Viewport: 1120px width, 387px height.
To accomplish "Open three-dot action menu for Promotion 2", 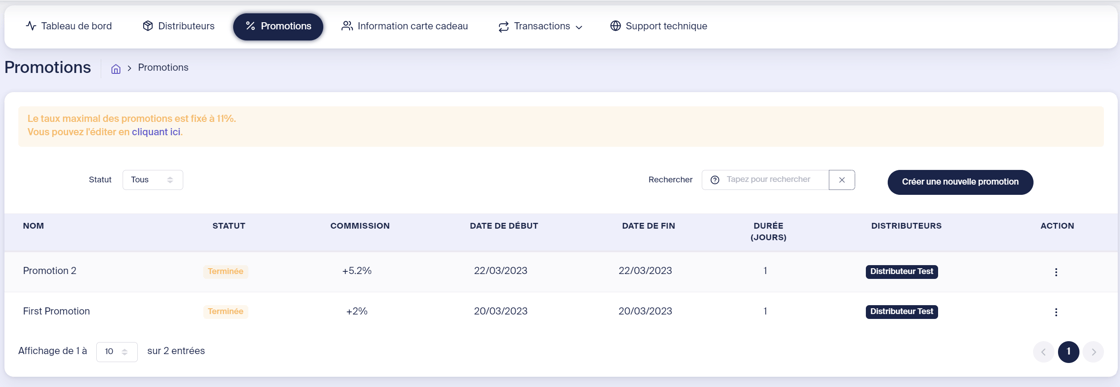I will pyautogui.click(x=1056, y=272).
